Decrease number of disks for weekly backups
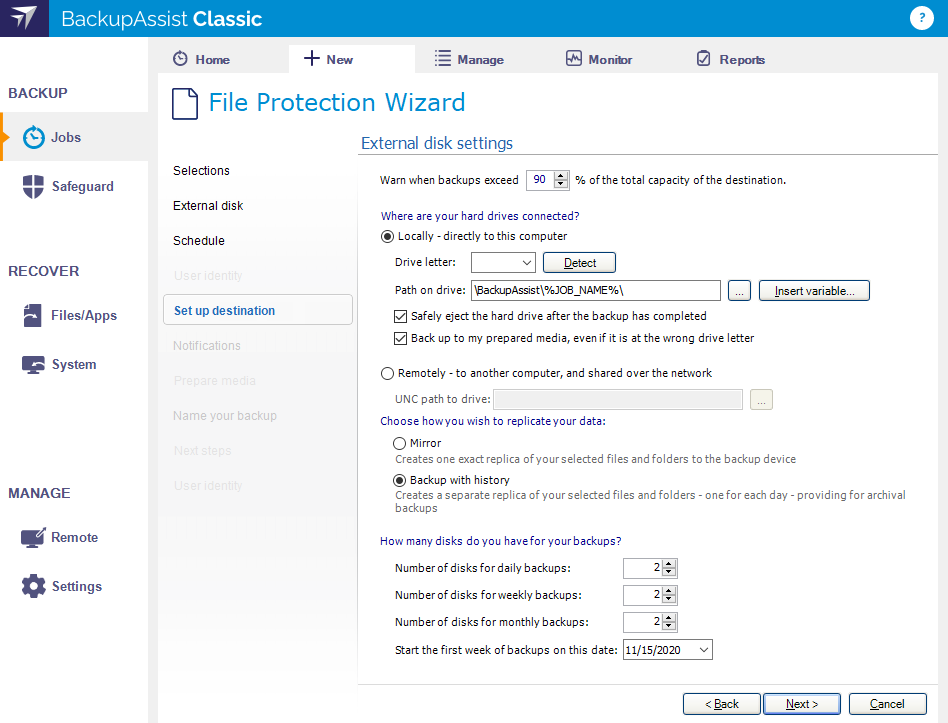 tap(669, 599)
